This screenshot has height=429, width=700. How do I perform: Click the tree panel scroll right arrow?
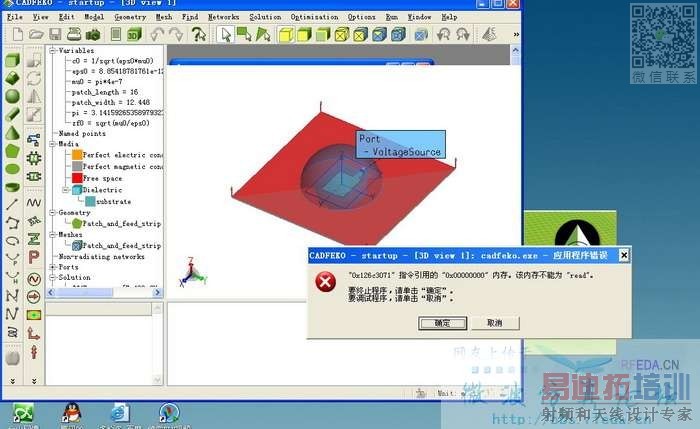(157, 292)
